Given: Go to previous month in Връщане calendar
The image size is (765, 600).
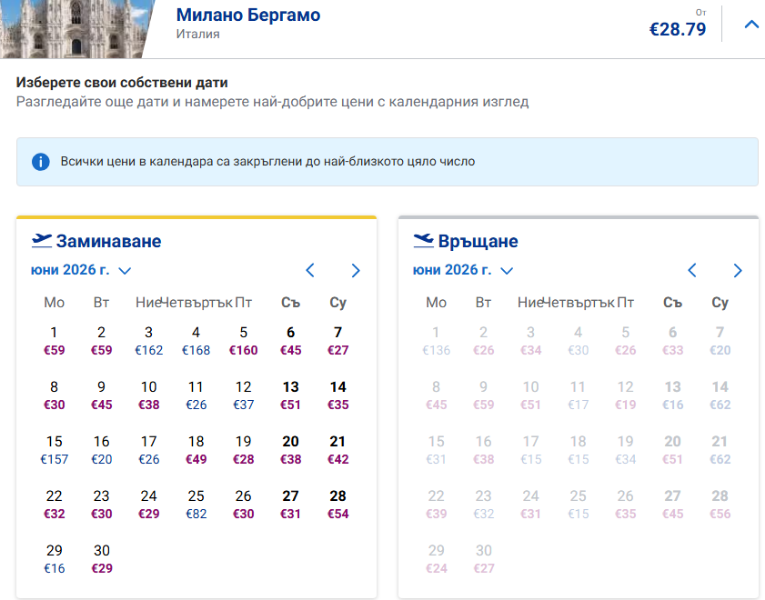Looking at the screenshot, I should click(692, 270).
